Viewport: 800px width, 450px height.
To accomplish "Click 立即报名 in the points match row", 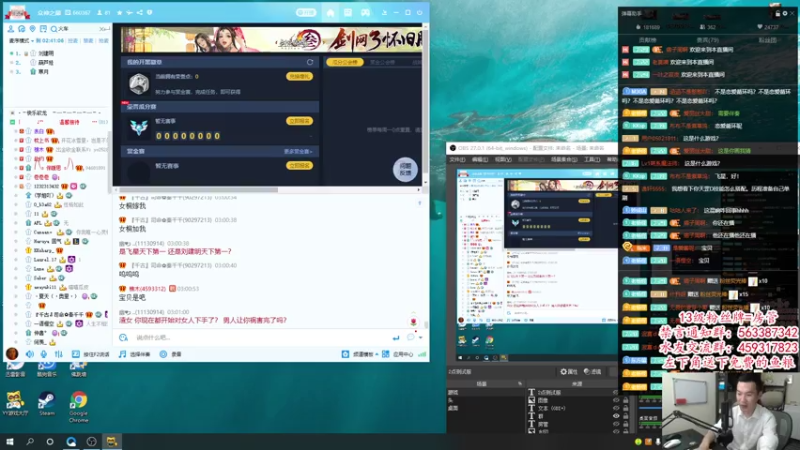I will click(x=299, y=121).
